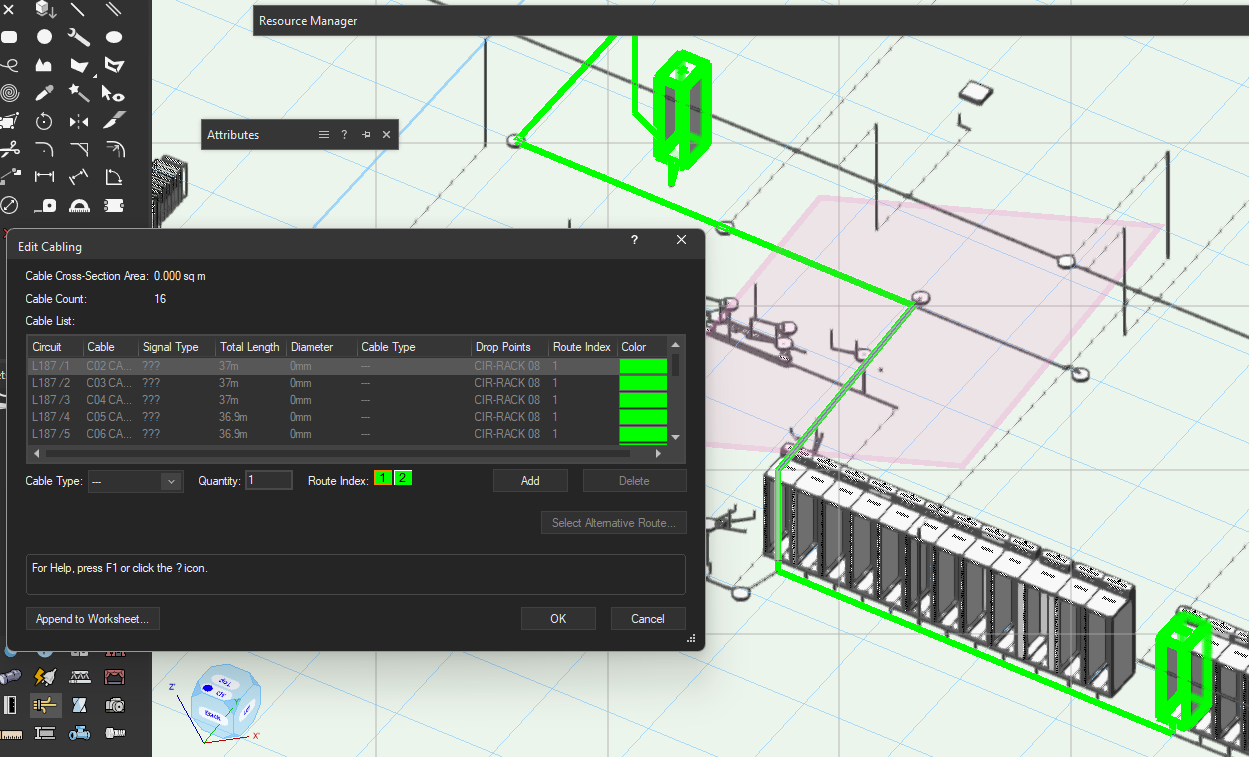Open the camera tool set
The width and height of the screenshot is (1249, 757).
coord(114,705)
